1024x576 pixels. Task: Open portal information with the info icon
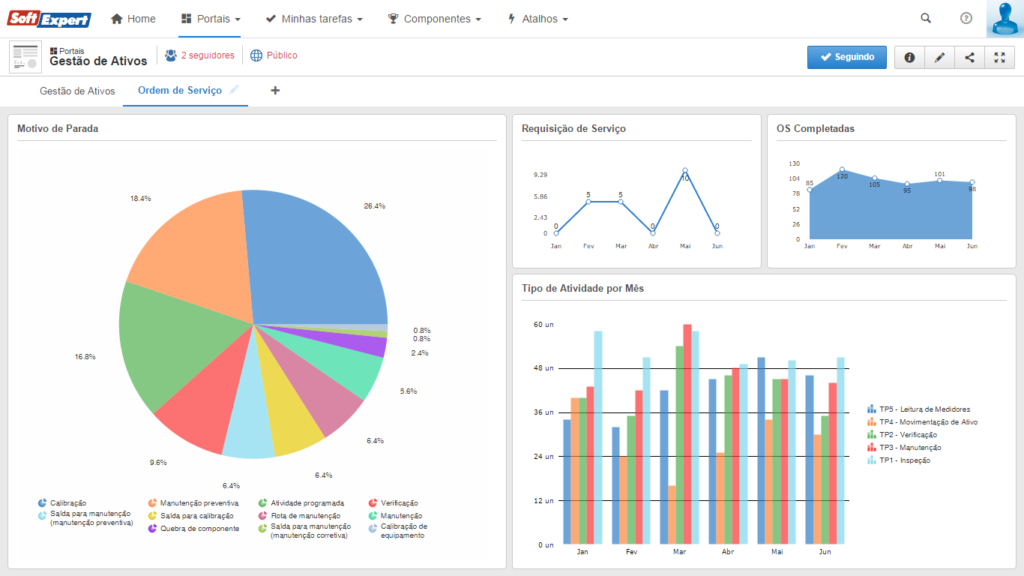tap(909, 57)
